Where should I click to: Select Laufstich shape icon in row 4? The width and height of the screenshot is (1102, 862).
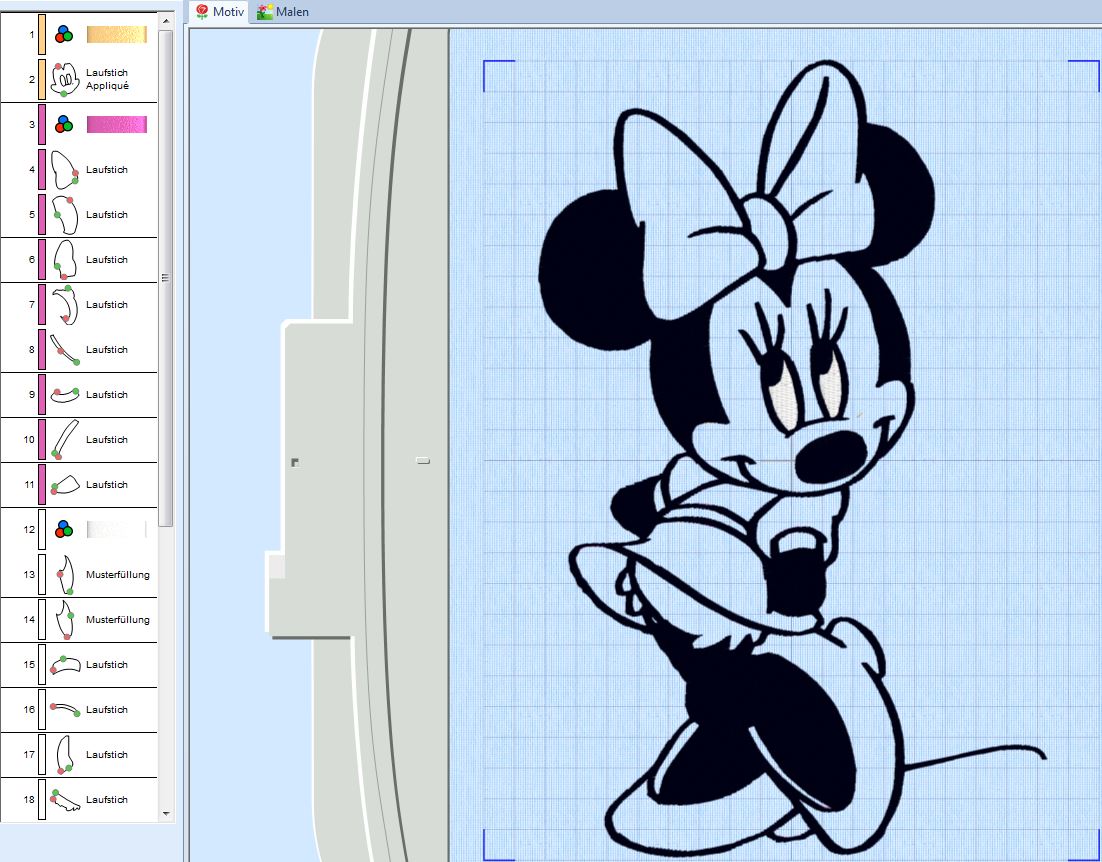coord(65,170)
